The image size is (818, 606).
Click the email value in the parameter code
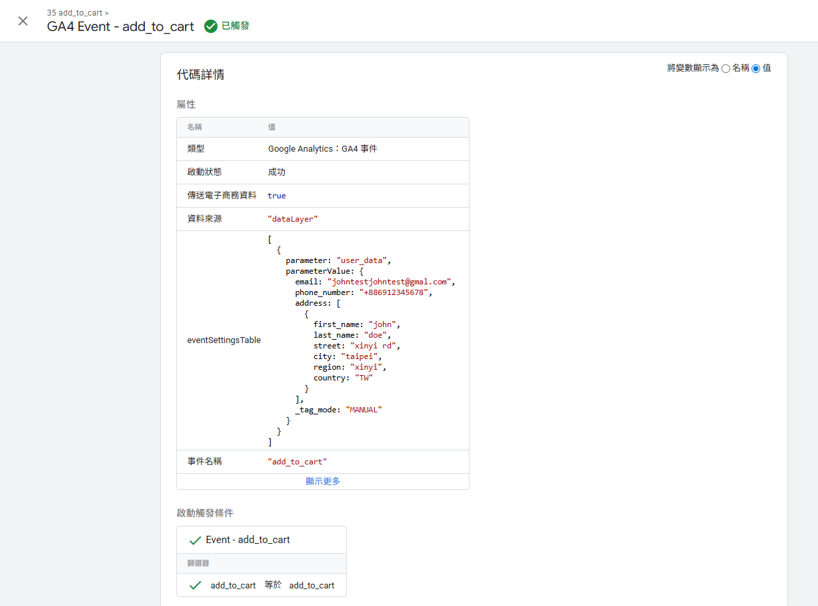coord(388,282)
